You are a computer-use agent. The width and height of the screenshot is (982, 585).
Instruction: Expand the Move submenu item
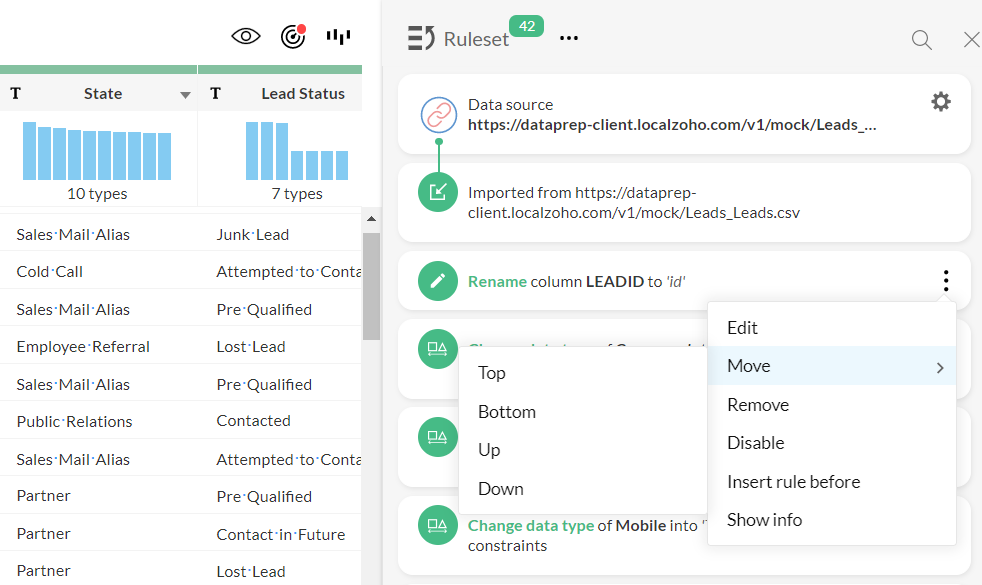[832, 366]
